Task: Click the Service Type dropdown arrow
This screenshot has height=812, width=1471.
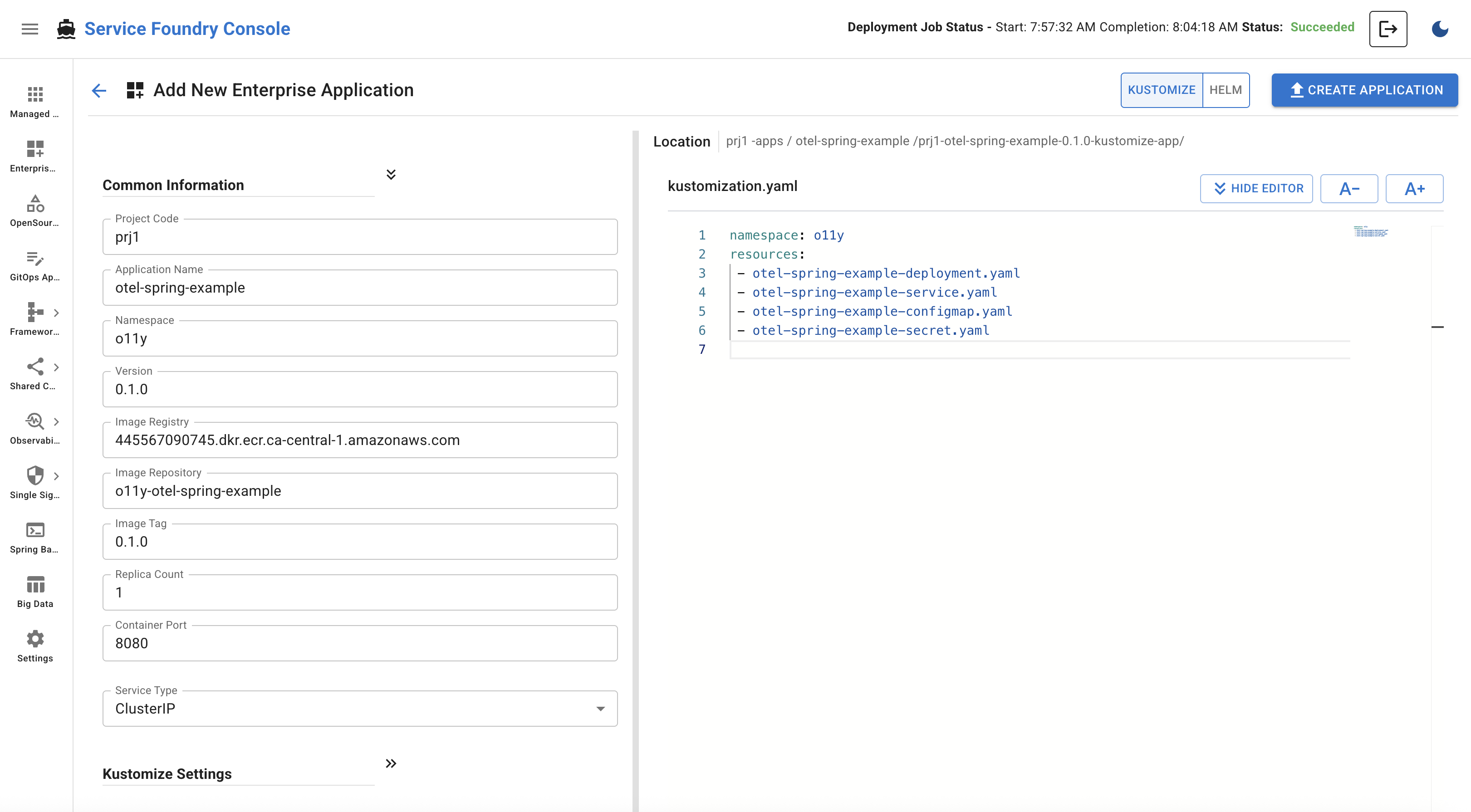Action: coord(600,709)
